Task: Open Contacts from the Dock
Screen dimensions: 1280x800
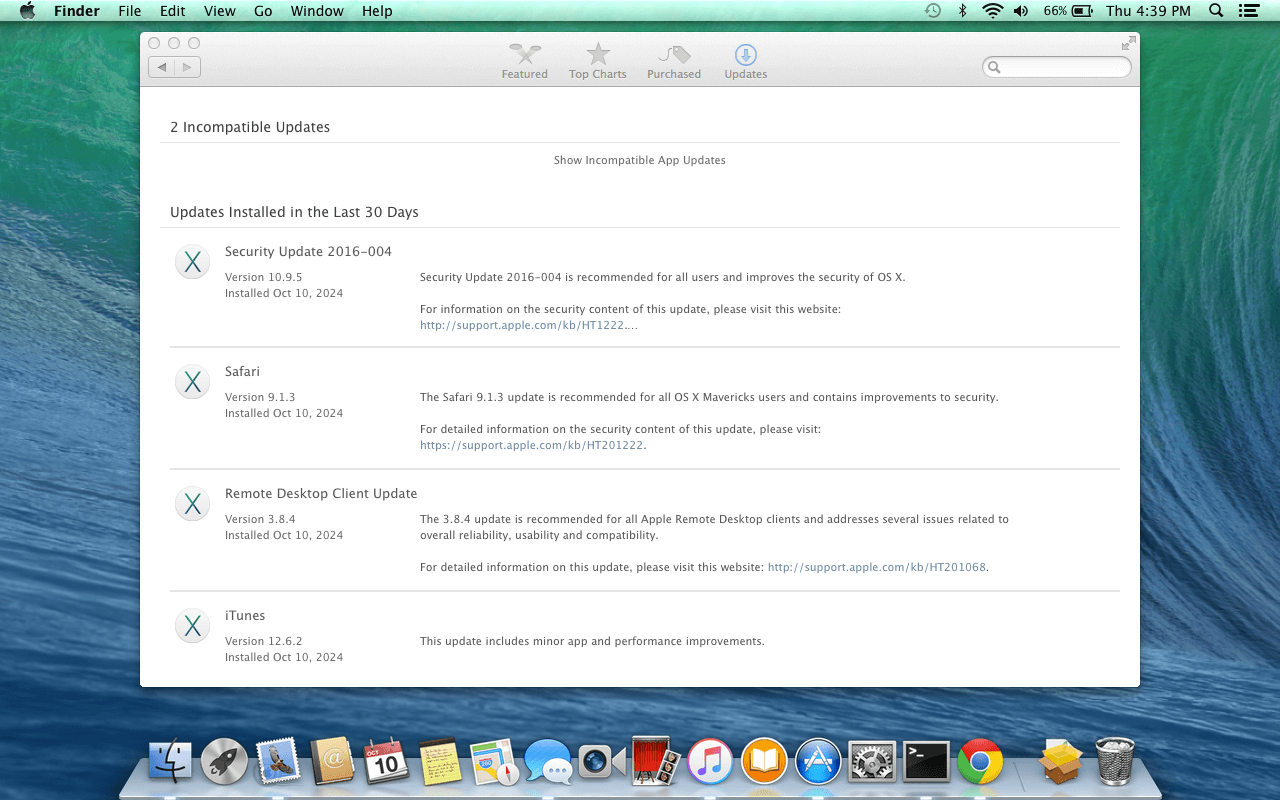Action: coord(332,762)
